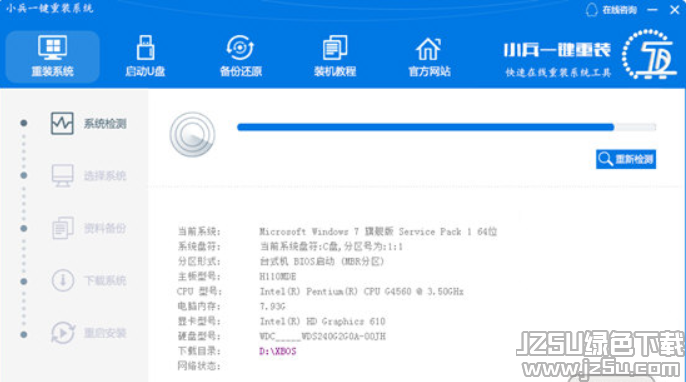
Task: Click the 台式机 BIOS启动 partition format text
Action: click(x=322, y=262)
